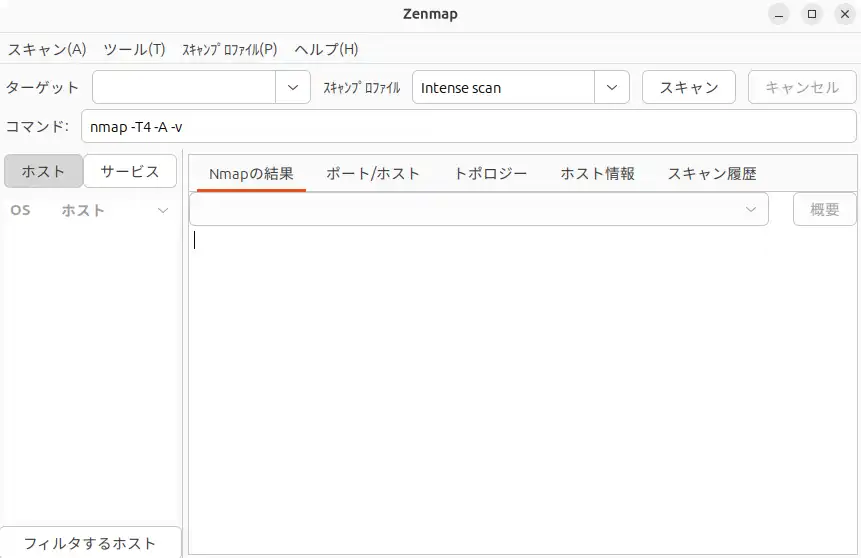
Task: Select the ホスト toggle button
Action: pos(43,171)
